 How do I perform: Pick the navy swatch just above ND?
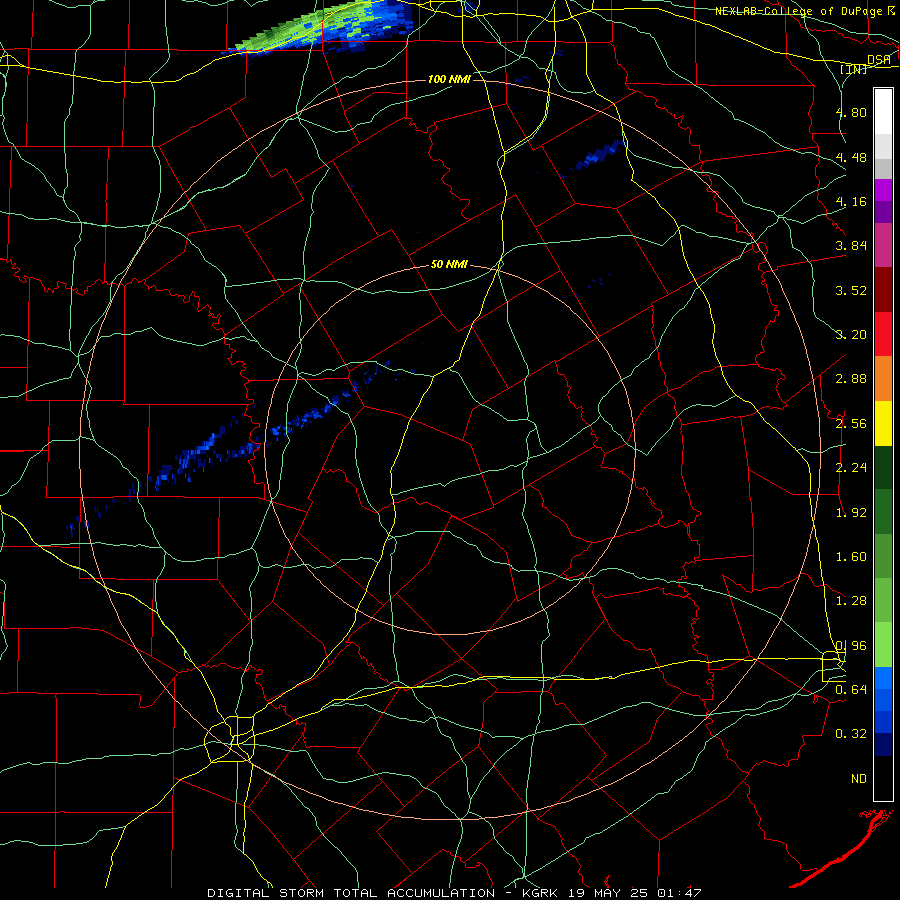[883, 744]
